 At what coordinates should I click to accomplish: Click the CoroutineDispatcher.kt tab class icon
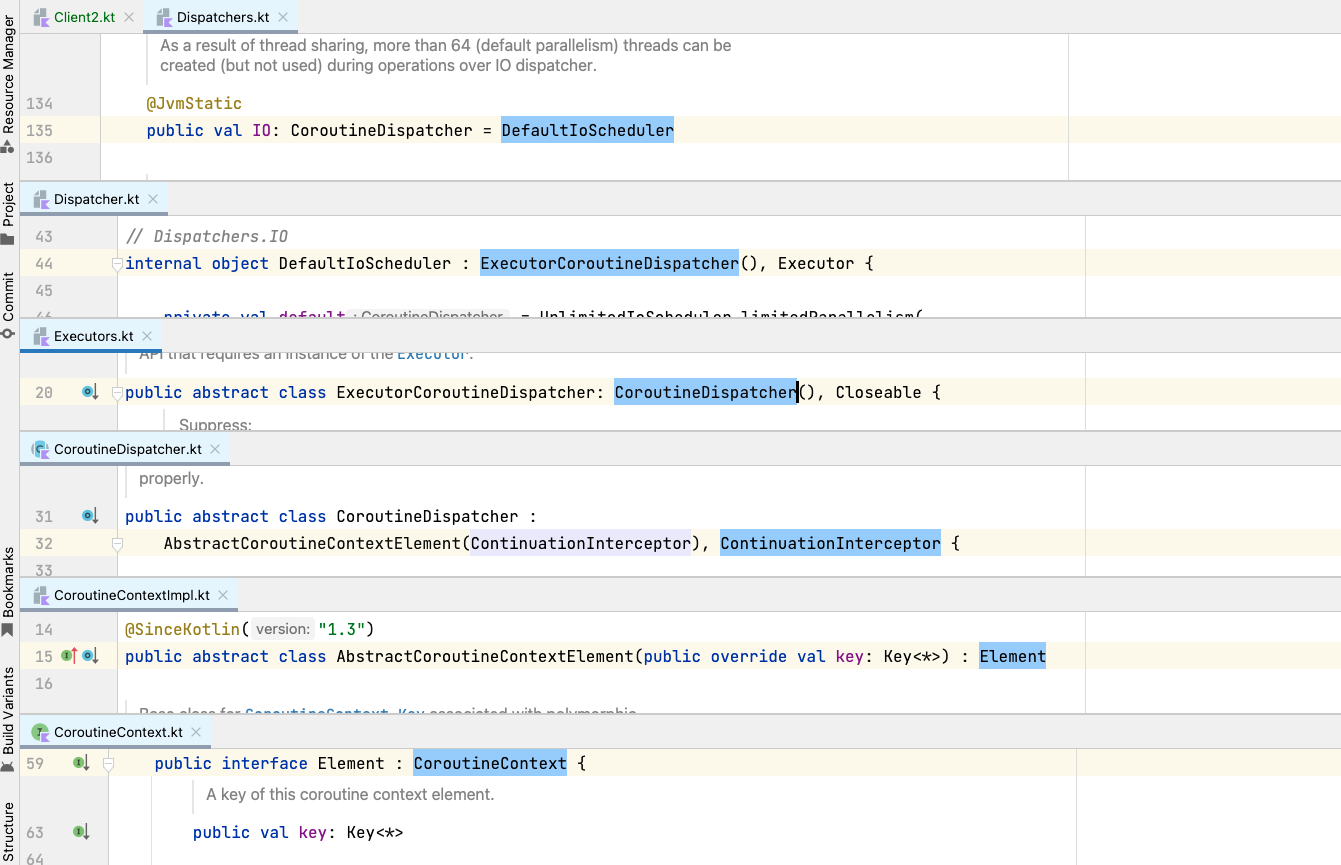(x=41, y=449)
